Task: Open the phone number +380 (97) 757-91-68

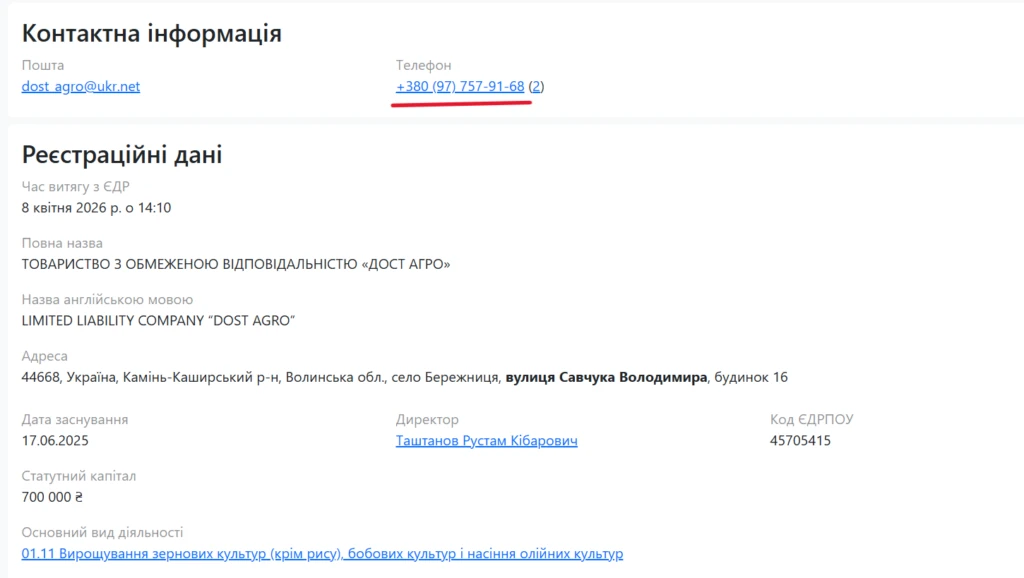Action: [x=459, y=86]
